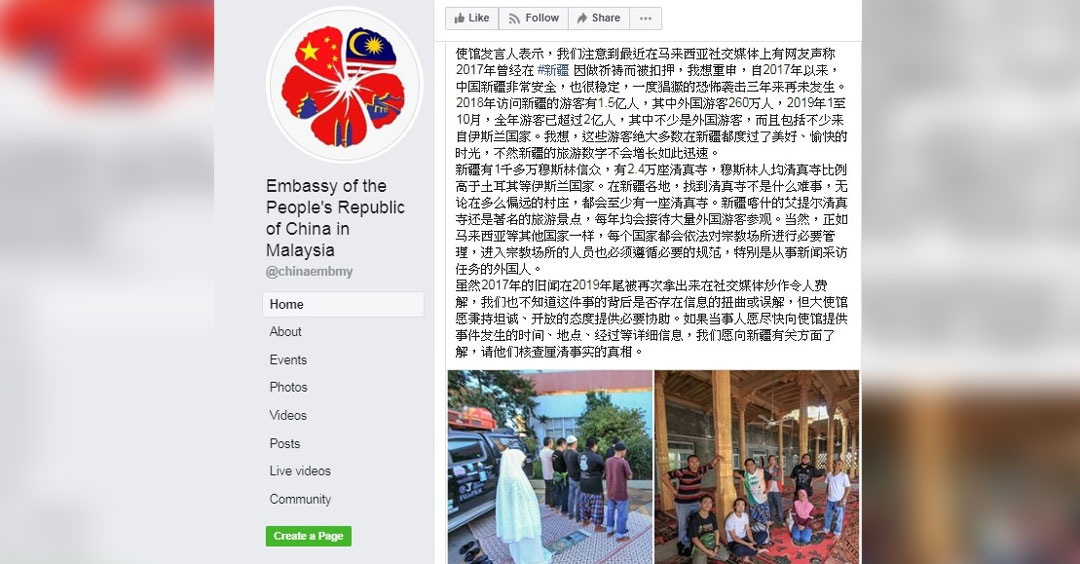Open the outdoor prayer group photo
Screen dimensions: 1080x564
pos(550,467)
